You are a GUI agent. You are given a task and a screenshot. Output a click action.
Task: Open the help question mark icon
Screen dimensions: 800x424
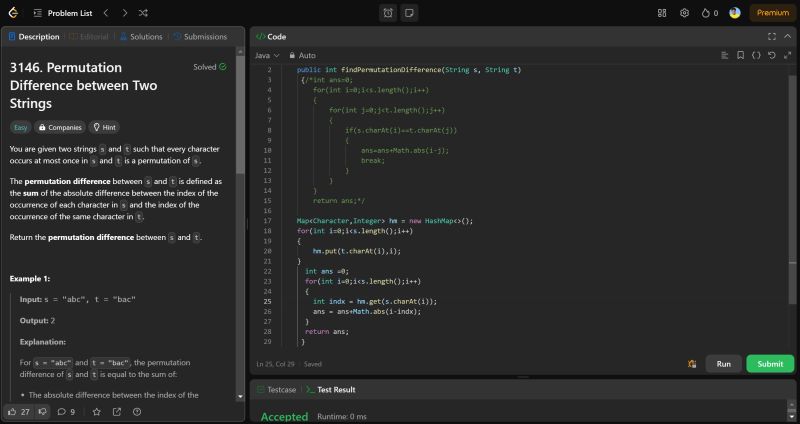(137, 412)
